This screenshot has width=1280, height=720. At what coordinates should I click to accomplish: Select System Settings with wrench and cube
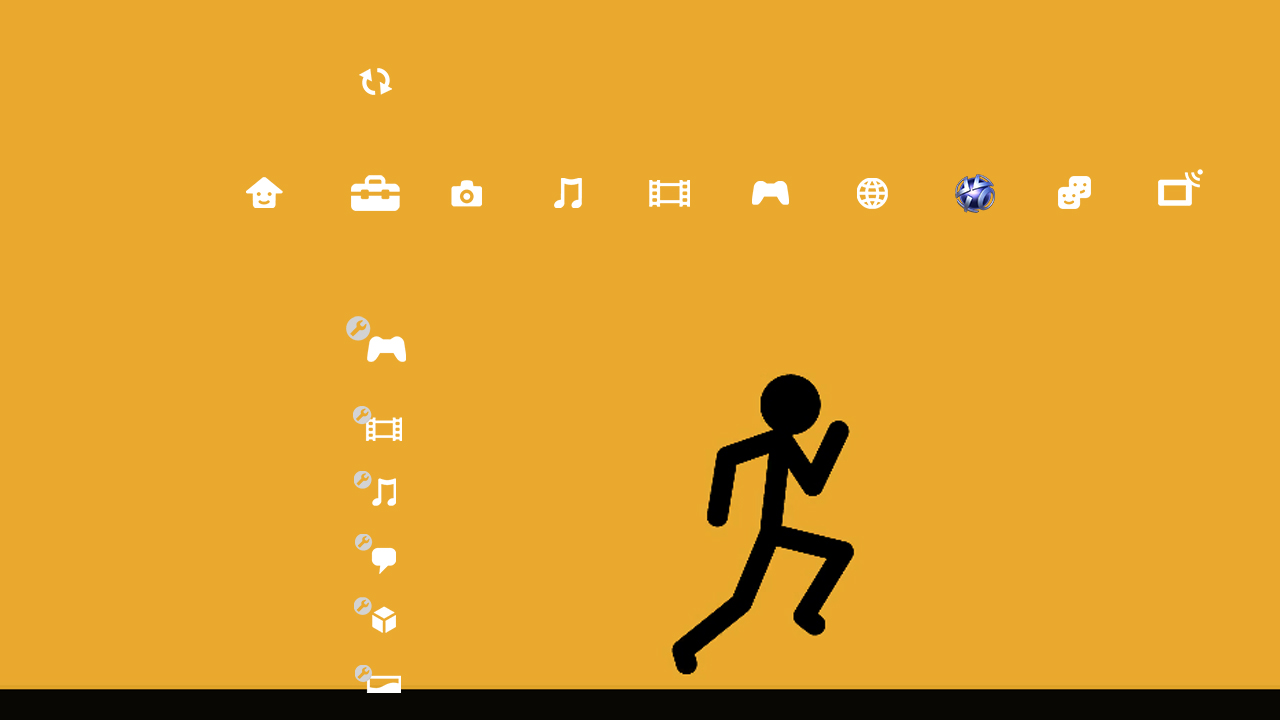click(x=376, y=615)
